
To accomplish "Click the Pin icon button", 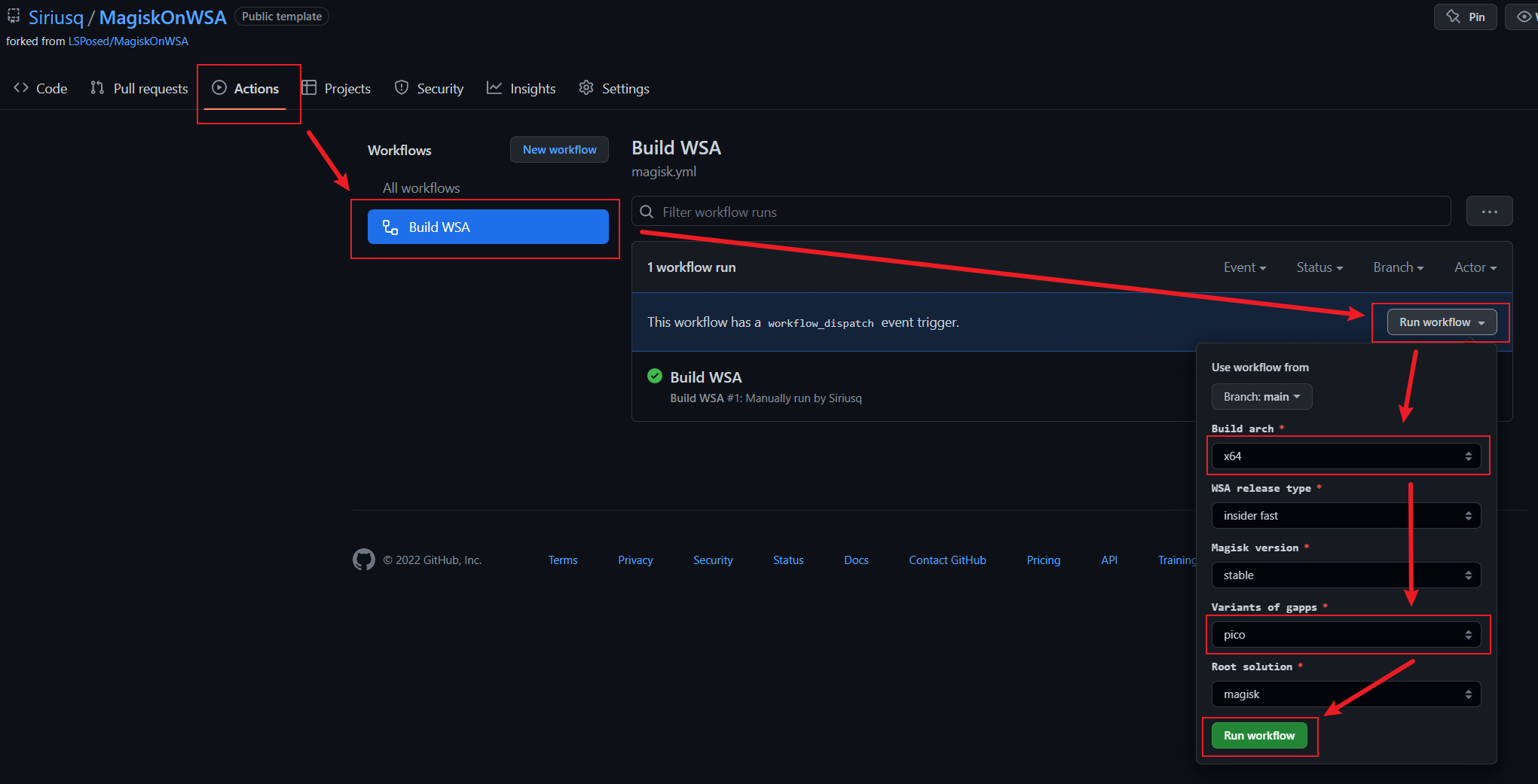I will click(1464, 17).
